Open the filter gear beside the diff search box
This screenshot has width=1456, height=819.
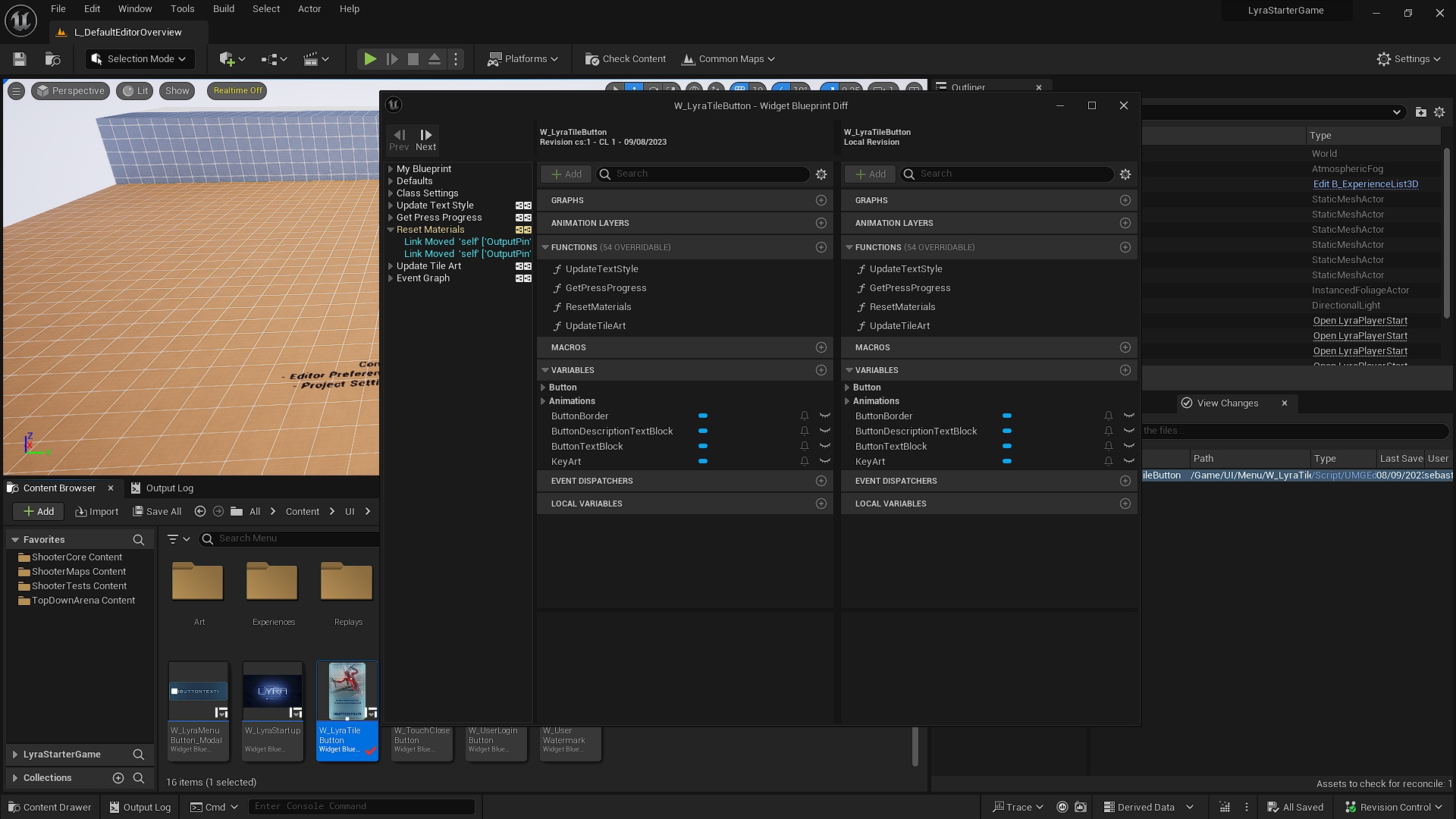[x=821, y=174]
